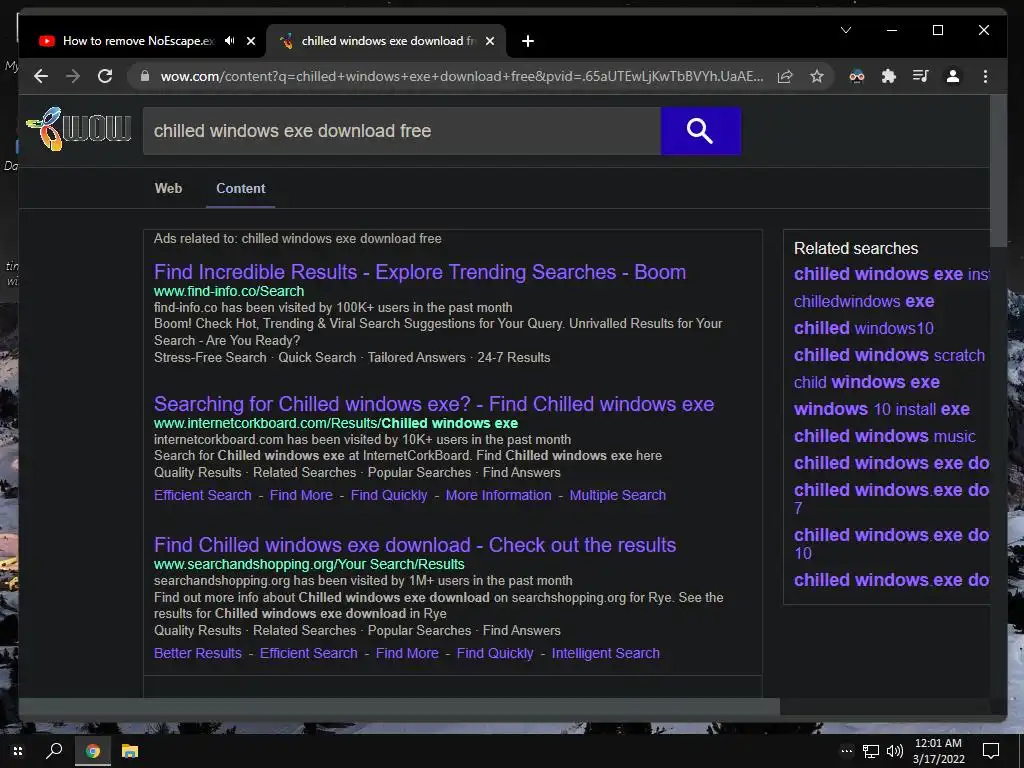The height and width of the screenshot is (768, 1024).
Task: Reload the wow.com page
Action: coord(105,76)
